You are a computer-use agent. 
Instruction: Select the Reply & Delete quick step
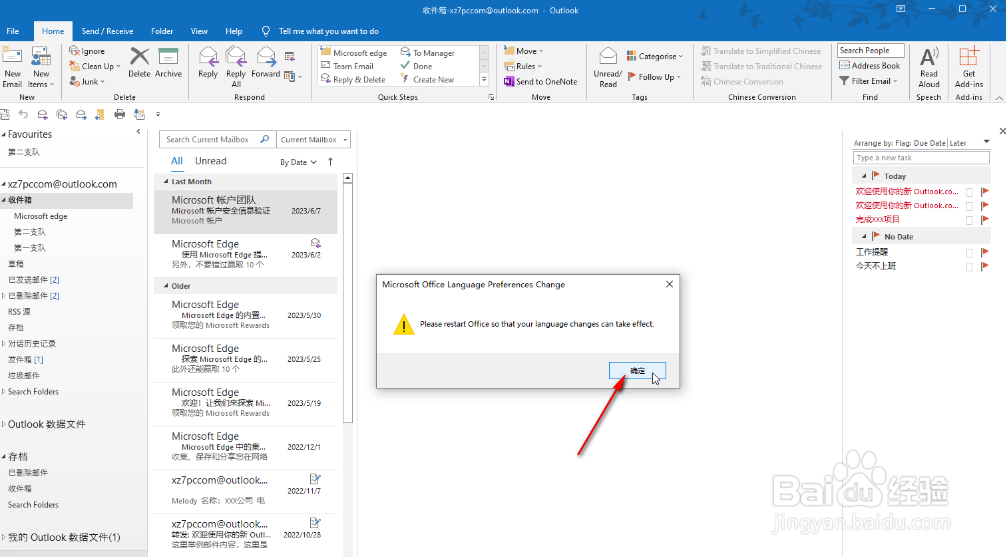[354, 80]
